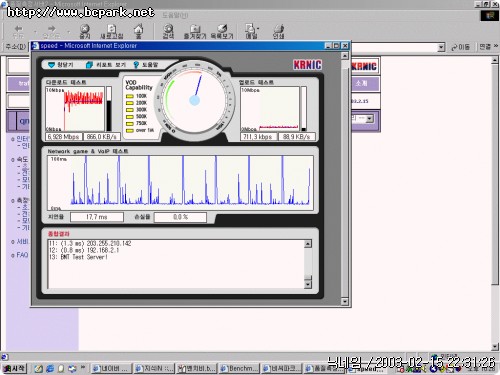Click the Refresh toolbar icon
This screenshot has height=375, width=500.
(112, 28)
